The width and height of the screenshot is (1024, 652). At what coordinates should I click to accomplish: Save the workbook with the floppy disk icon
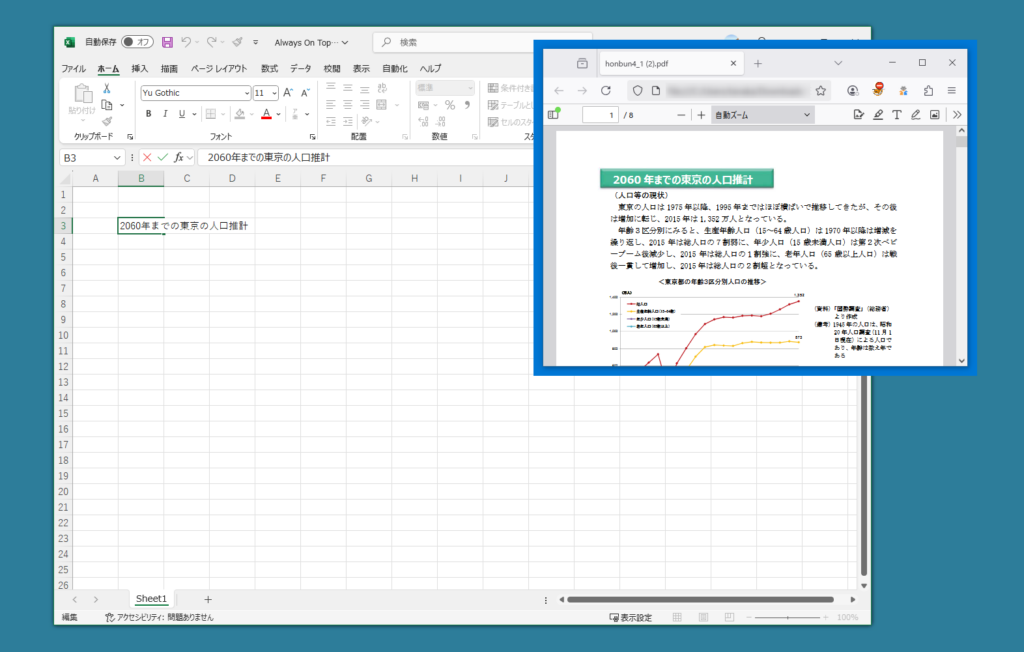click(x=167, y=42)
